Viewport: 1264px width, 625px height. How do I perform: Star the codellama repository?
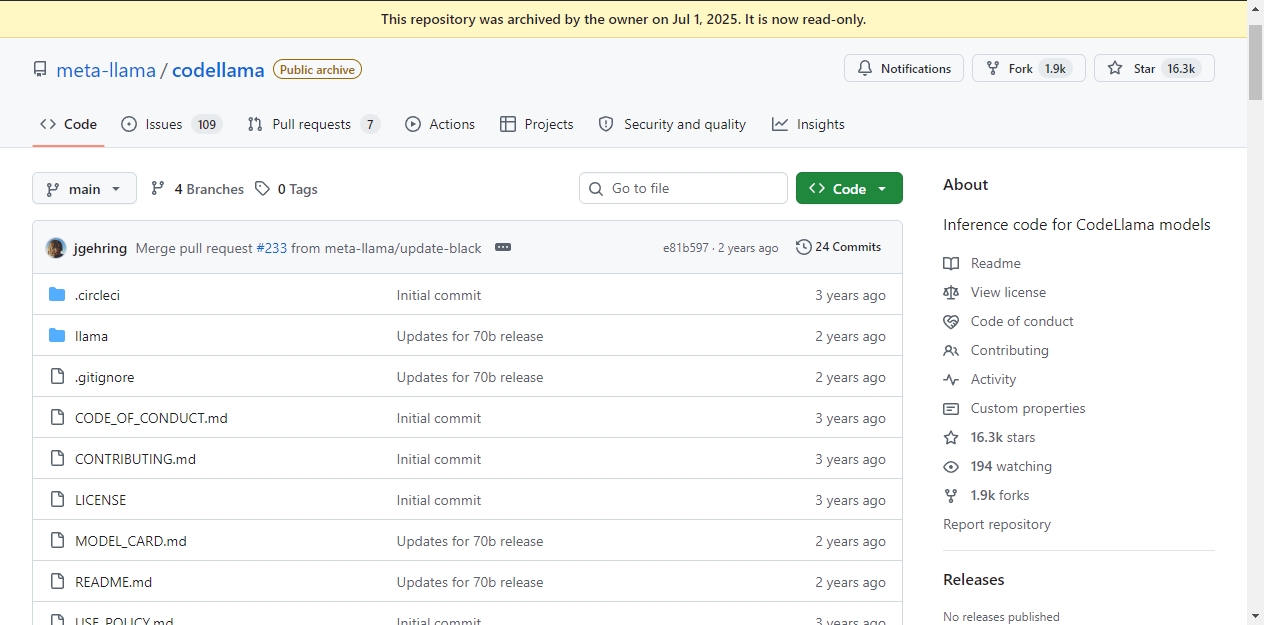point(1154,68)
